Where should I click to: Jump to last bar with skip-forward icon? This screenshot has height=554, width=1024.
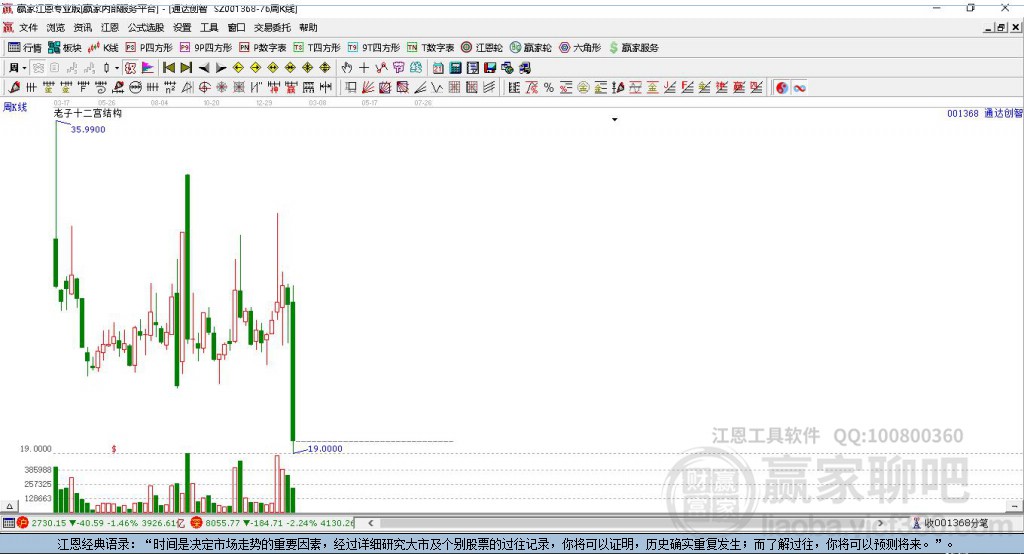(x=186, y=68)
